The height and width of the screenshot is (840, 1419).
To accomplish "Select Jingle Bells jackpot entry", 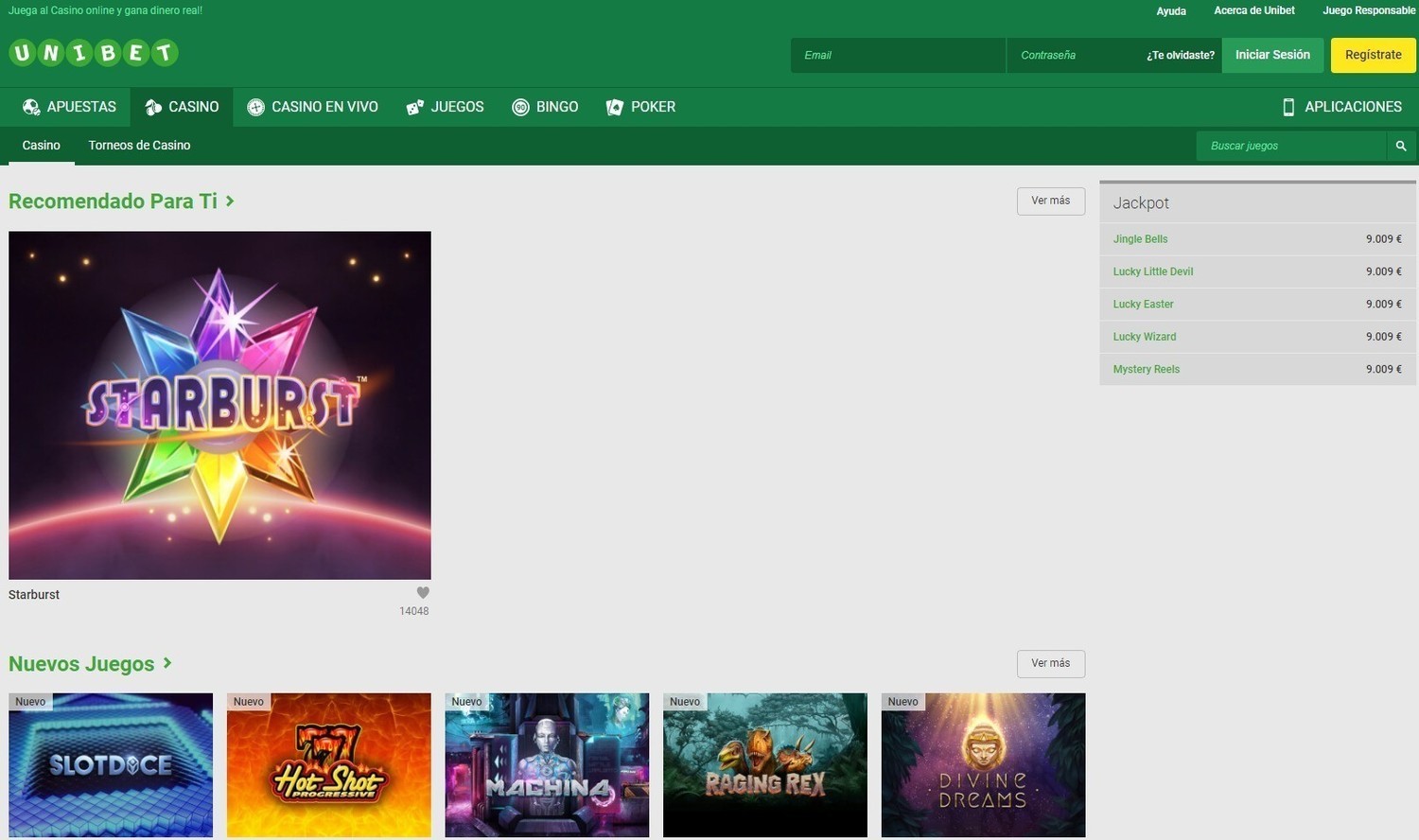I will click(1257, 239).
